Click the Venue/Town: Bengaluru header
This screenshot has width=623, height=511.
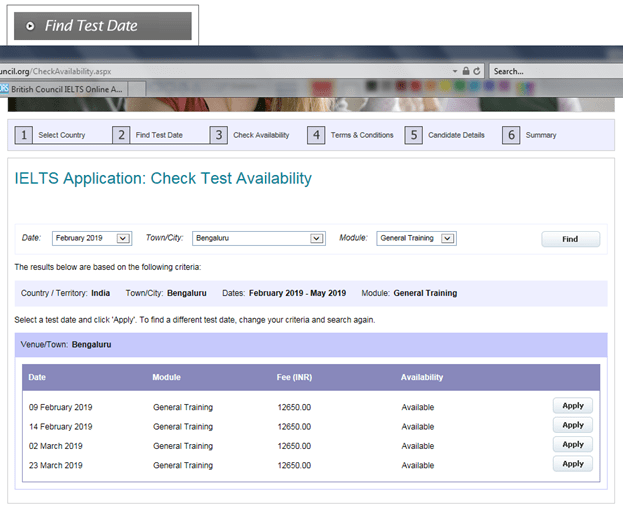[311, 345]
